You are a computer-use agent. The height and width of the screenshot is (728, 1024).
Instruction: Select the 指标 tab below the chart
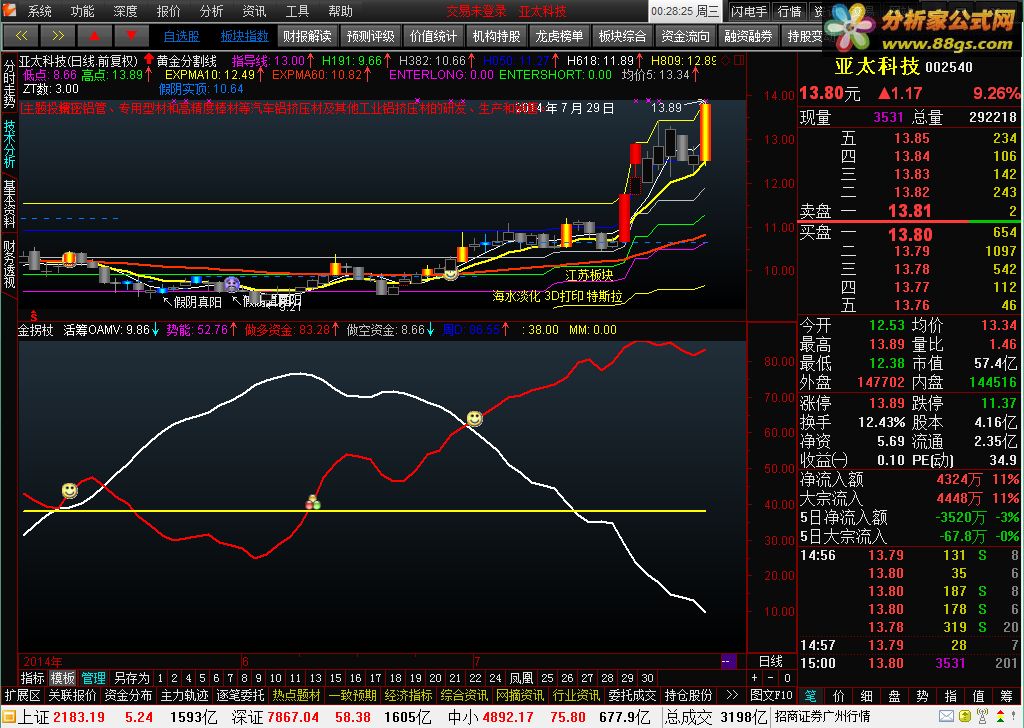(x=33, y=678)
